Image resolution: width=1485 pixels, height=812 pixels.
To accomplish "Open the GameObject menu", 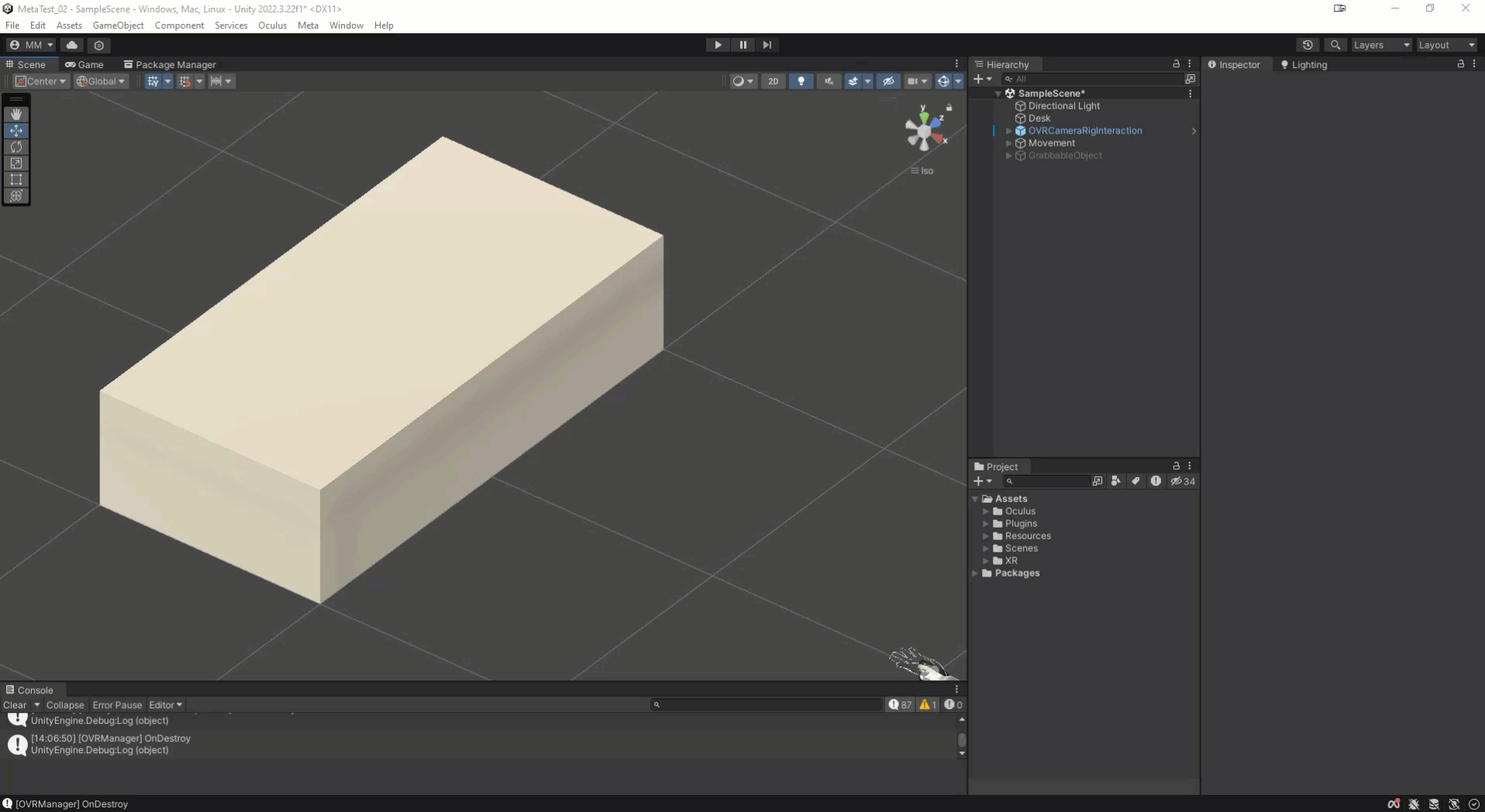I will tap(118, 26).
